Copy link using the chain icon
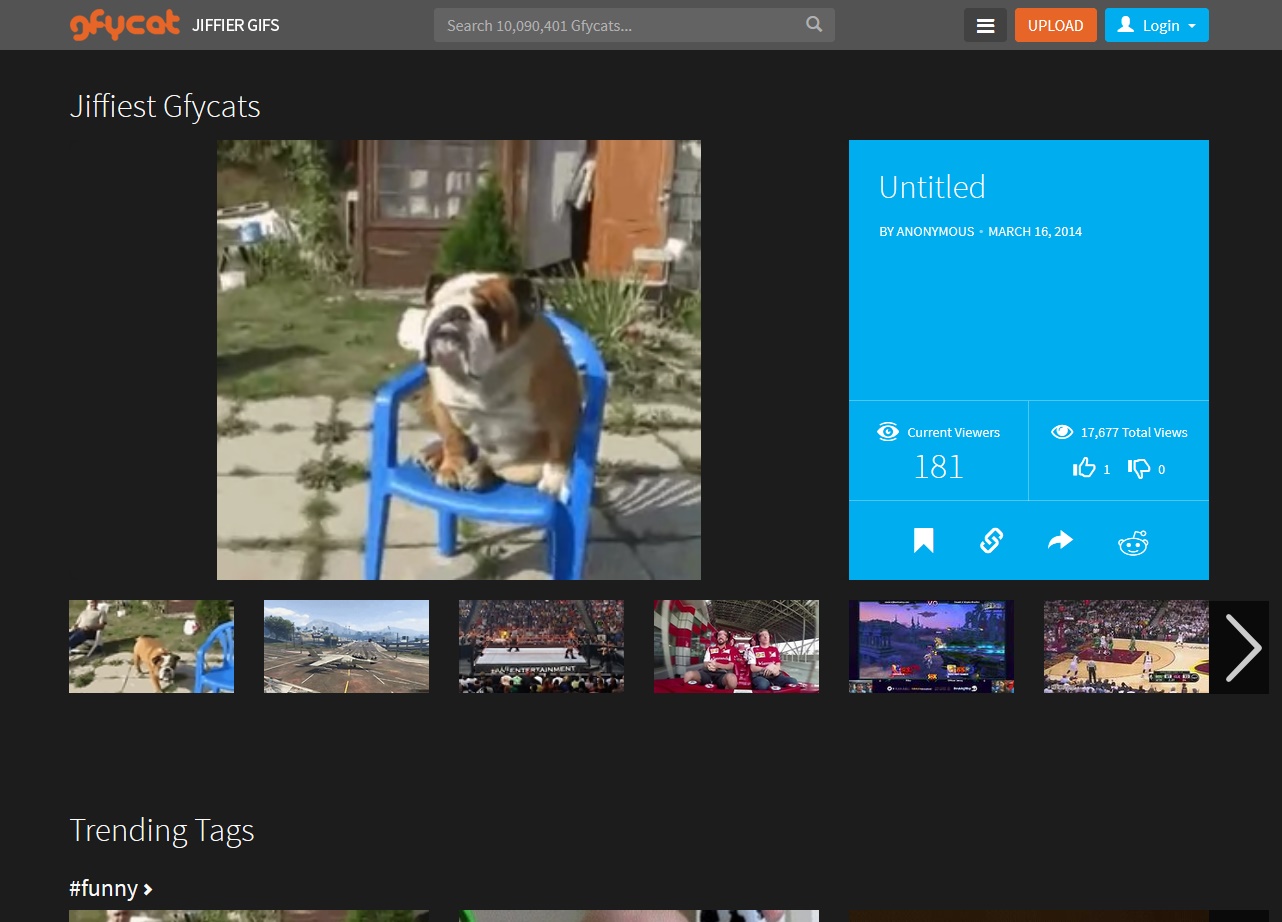The image size is (1282, 922). coord(991,541)
